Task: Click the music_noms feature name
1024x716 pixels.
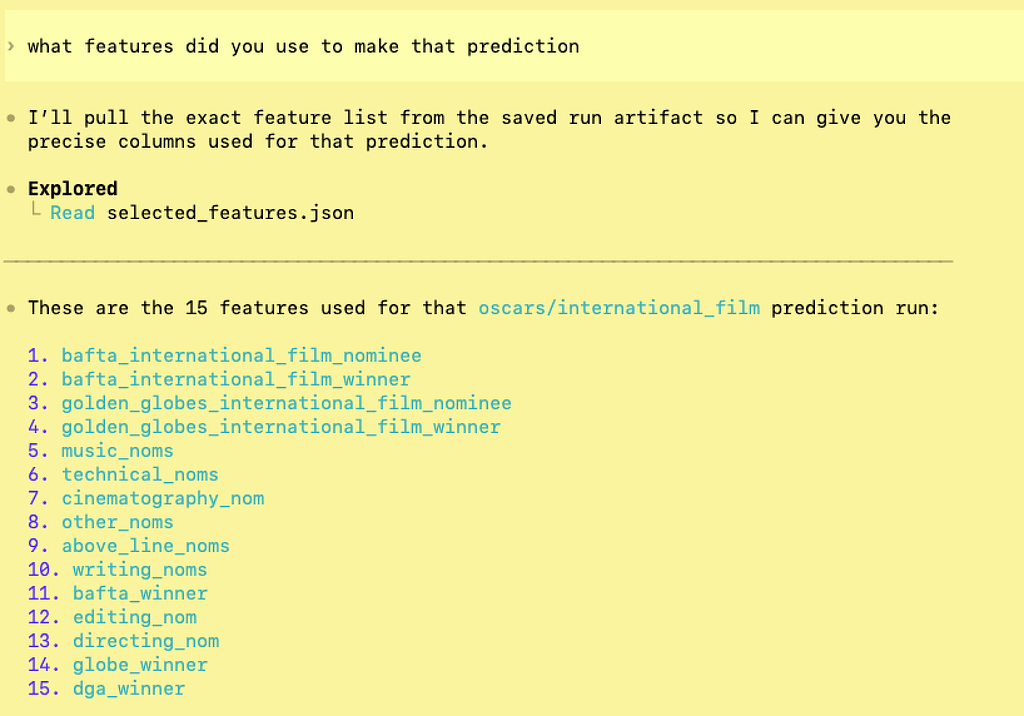Action: (118, 451)
